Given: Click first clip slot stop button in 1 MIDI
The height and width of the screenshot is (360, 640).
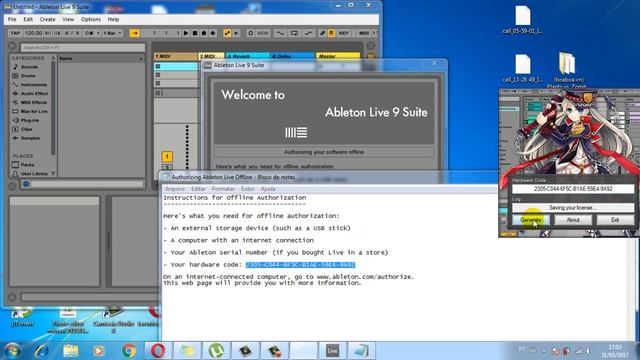Looking at the screenshot, I should pyautogui.click(x=158, y=66).
